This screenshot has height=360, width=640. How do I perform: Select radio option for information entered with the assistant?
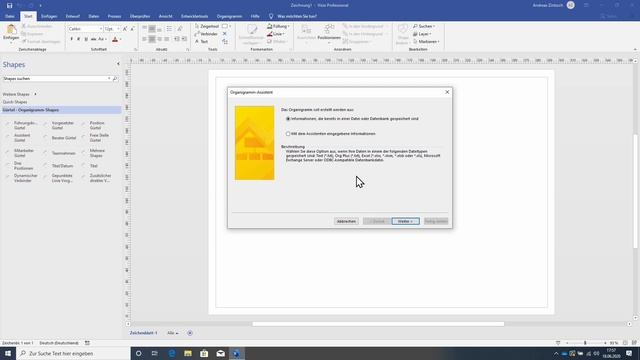click(288, 134)
